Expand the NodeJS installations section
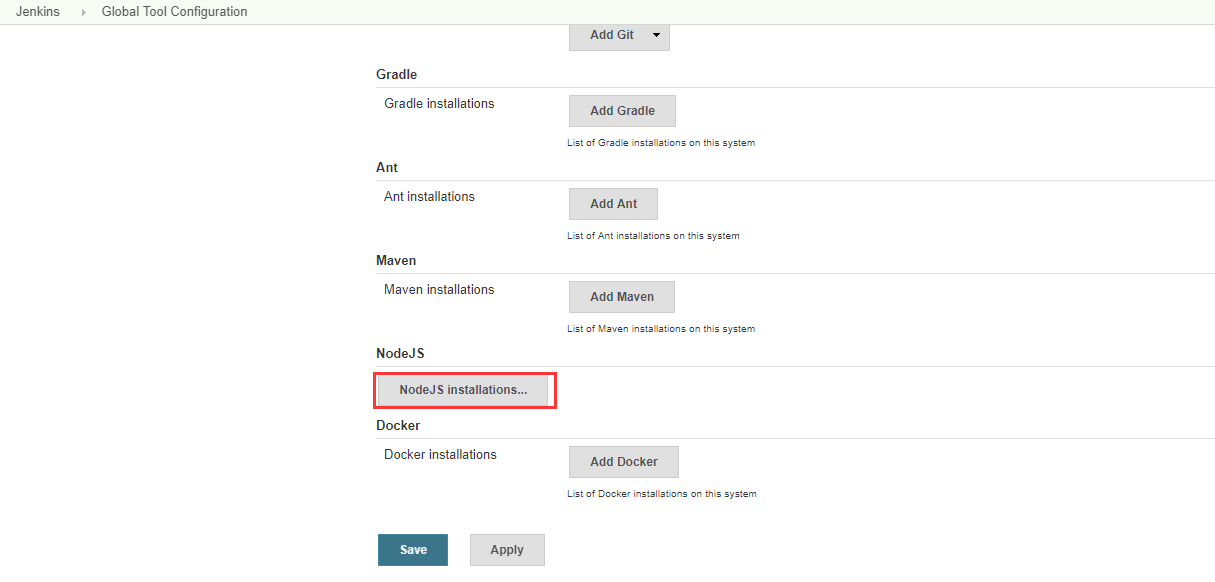Screen dimensions: 1215x582 coord(463,390)
